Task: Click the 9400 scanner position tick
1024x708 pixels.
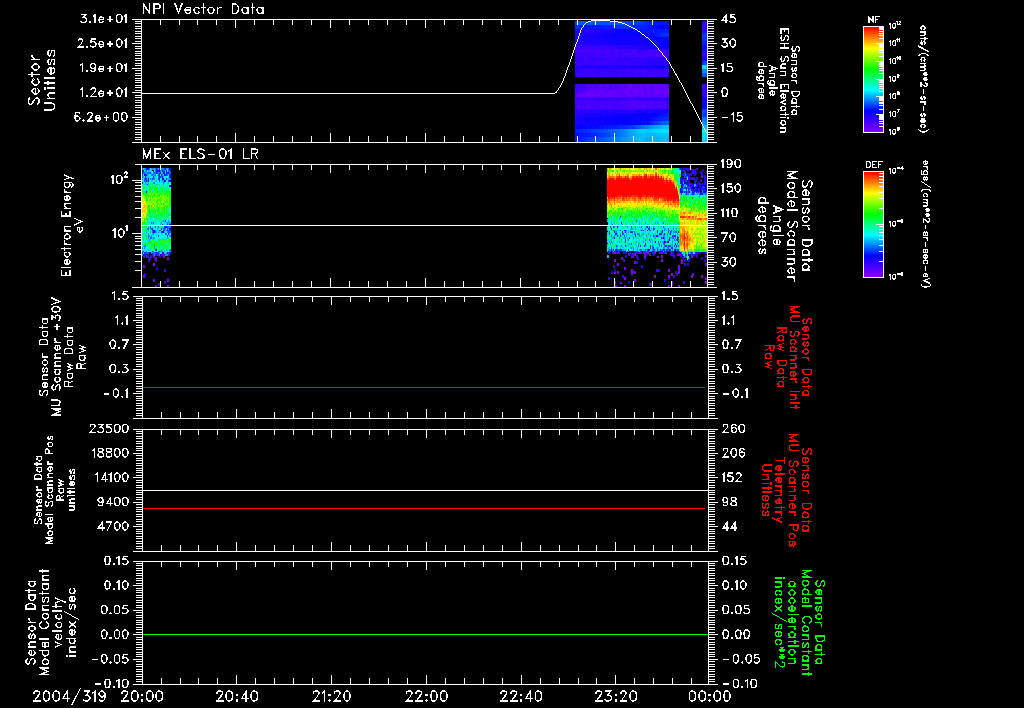Action: coord(114,502)
